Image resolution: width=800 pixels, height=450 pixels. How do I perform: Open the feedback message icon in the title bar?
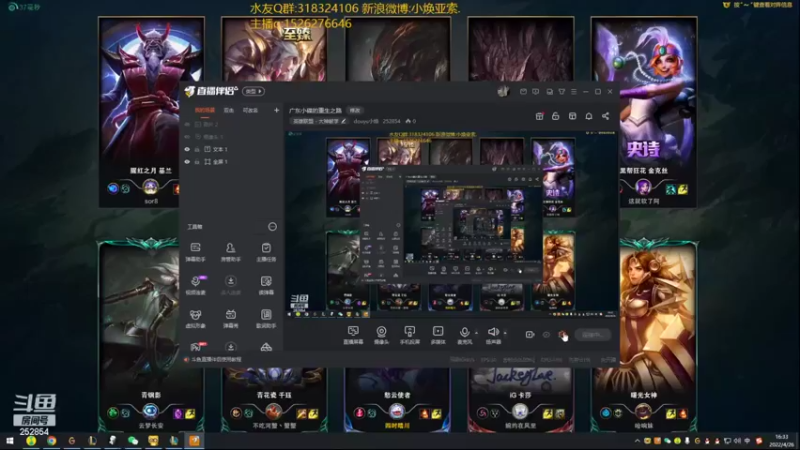[x=536, y=91]
